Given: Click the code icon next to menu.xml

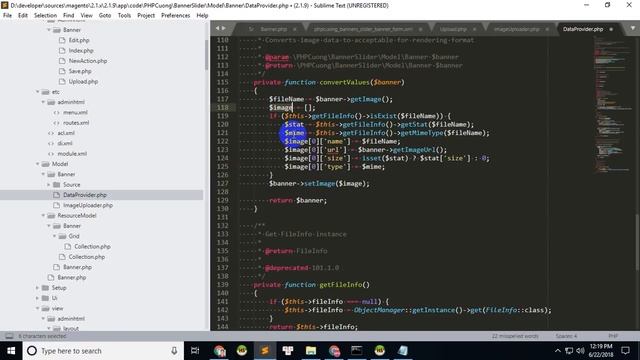Looking at the screenshot, I should (56, 112).
